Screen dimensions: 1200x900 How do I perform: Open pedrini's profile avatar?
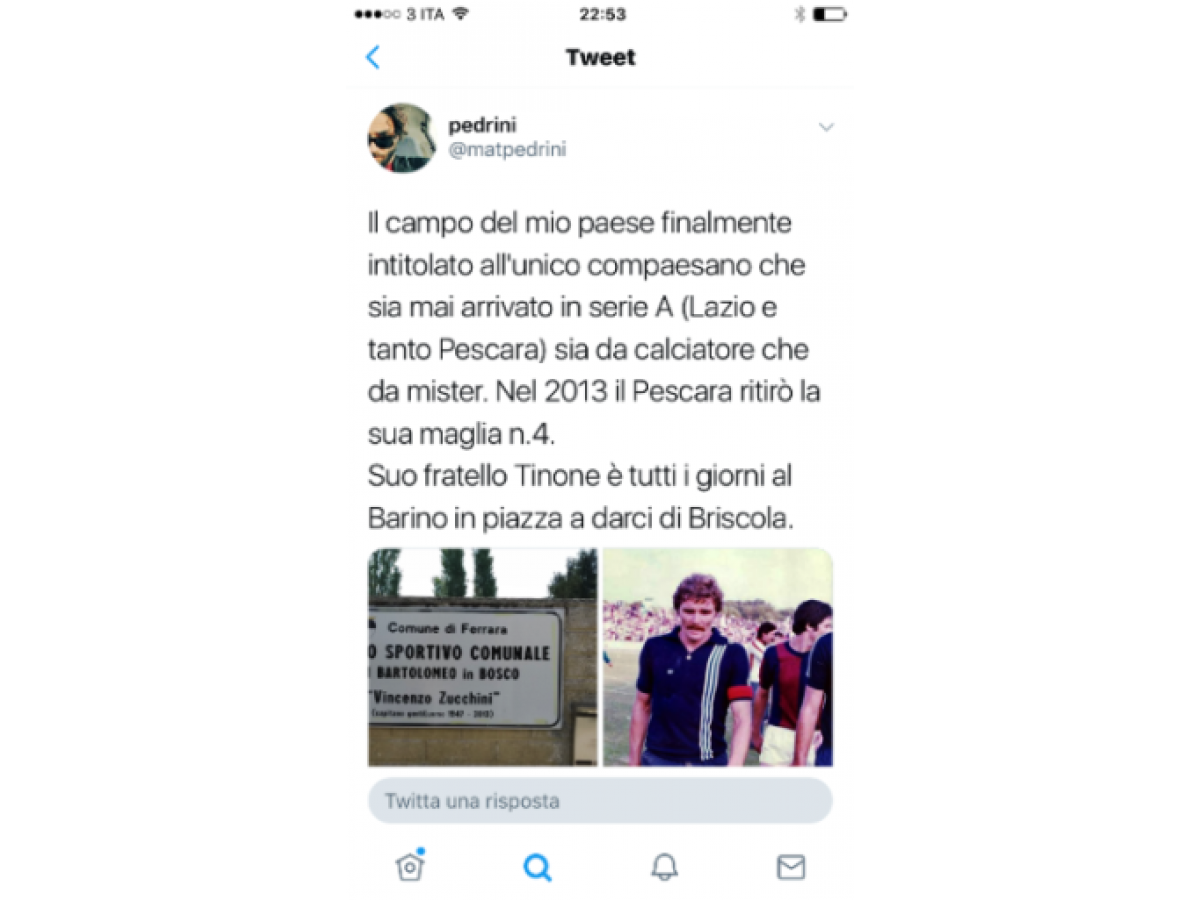[401, 138]
